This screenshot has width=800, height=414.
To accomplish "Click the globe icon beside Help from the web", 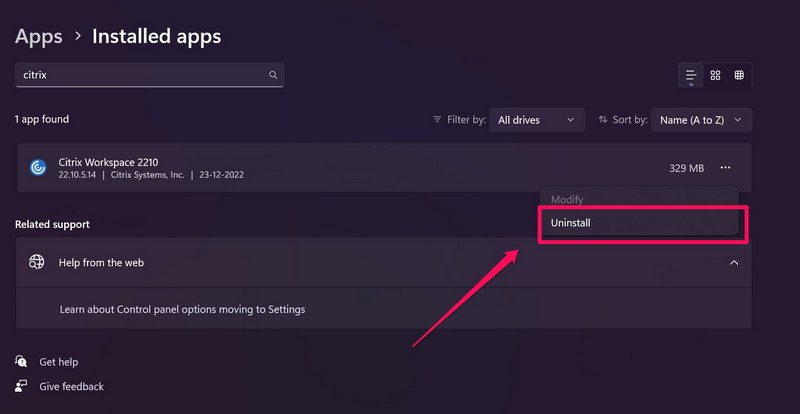I will (x=37, y=262).
